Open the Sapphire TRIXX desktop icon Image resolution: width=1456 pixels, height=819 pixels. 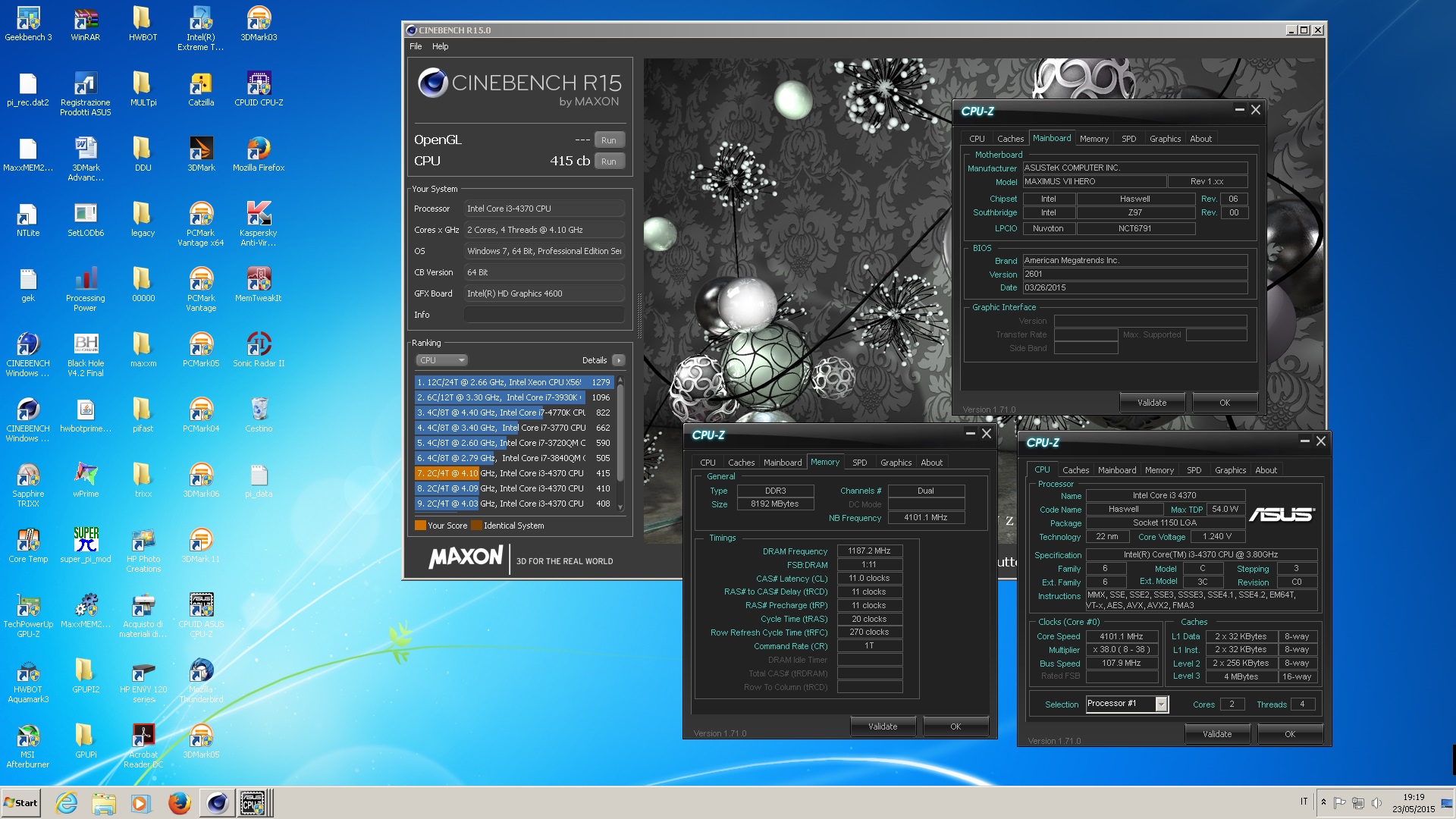pyautogui.click(x=28, y=485)
